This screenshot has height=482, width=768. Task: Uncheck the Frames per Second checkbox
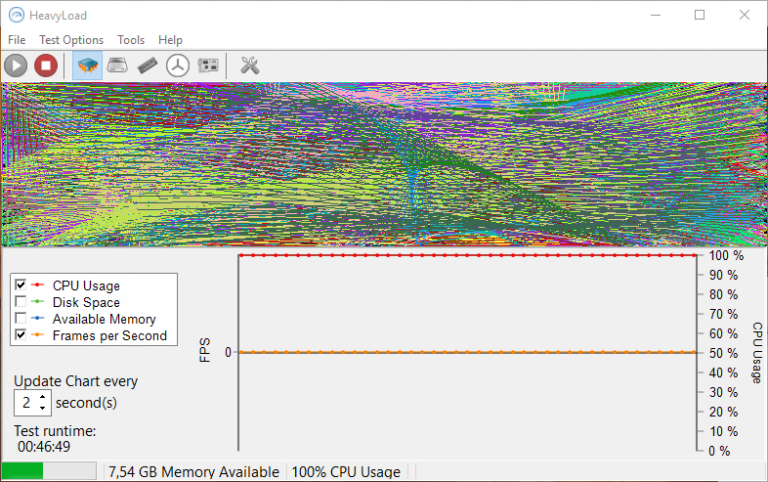[x=21, y=336]
